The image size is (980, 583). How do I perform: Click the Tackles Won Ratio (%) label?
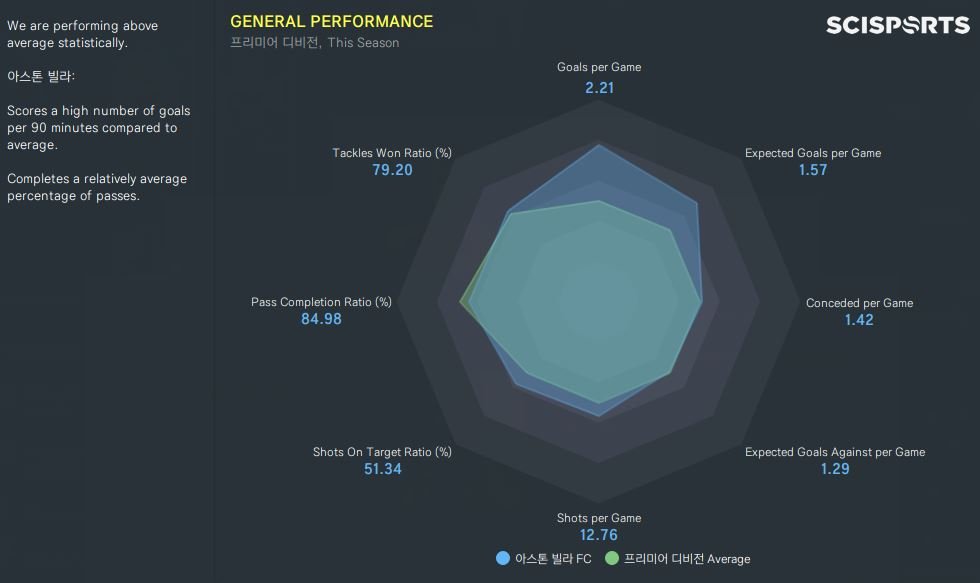[392, 153]
